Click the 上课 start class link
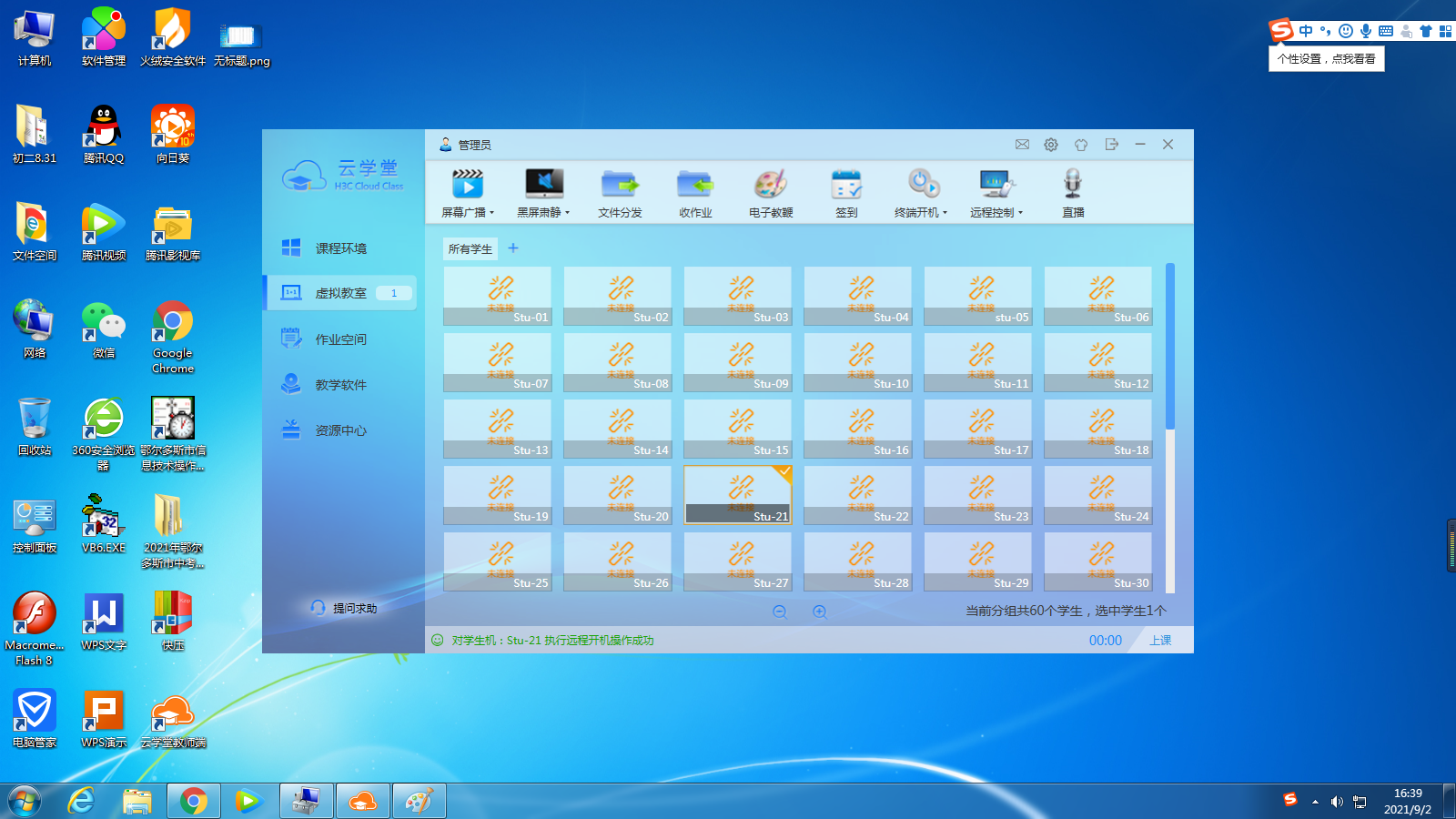 (x=1160, y=641)
